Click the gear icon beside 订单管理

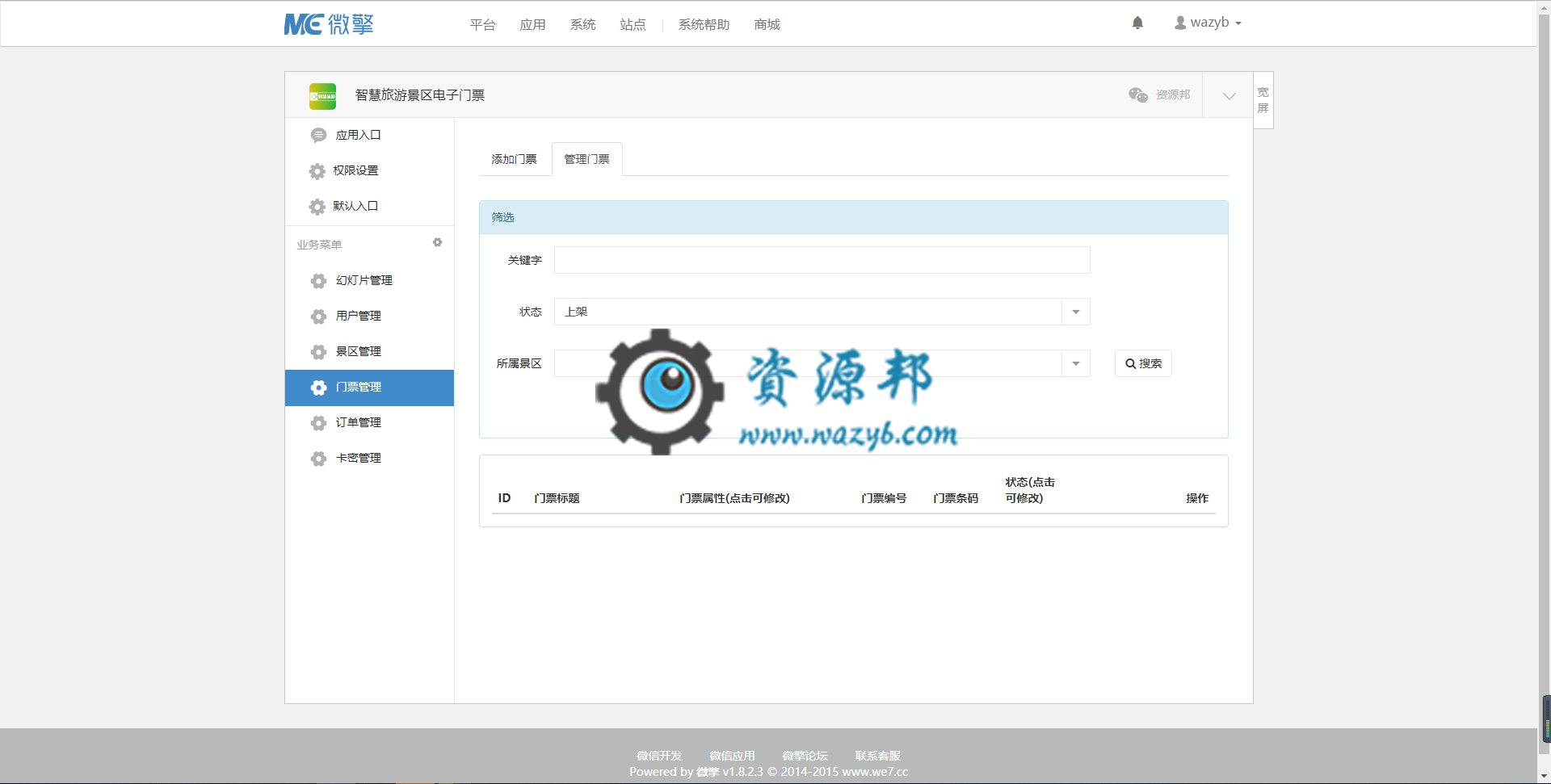(x=318, y=422)
